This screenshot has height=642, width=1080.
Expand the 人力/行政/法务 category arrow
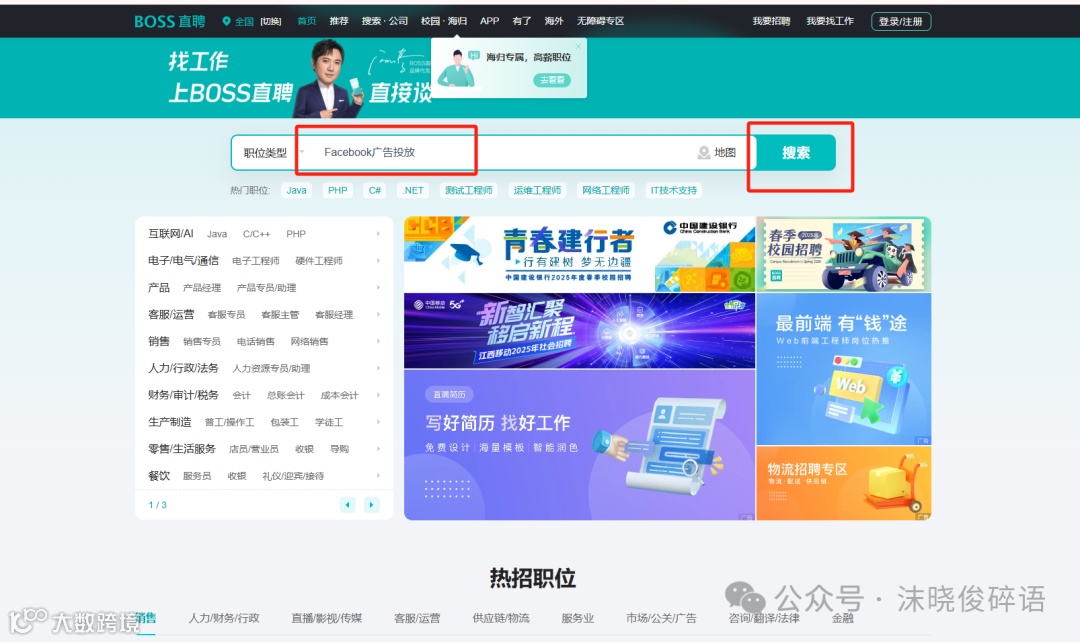378,369
